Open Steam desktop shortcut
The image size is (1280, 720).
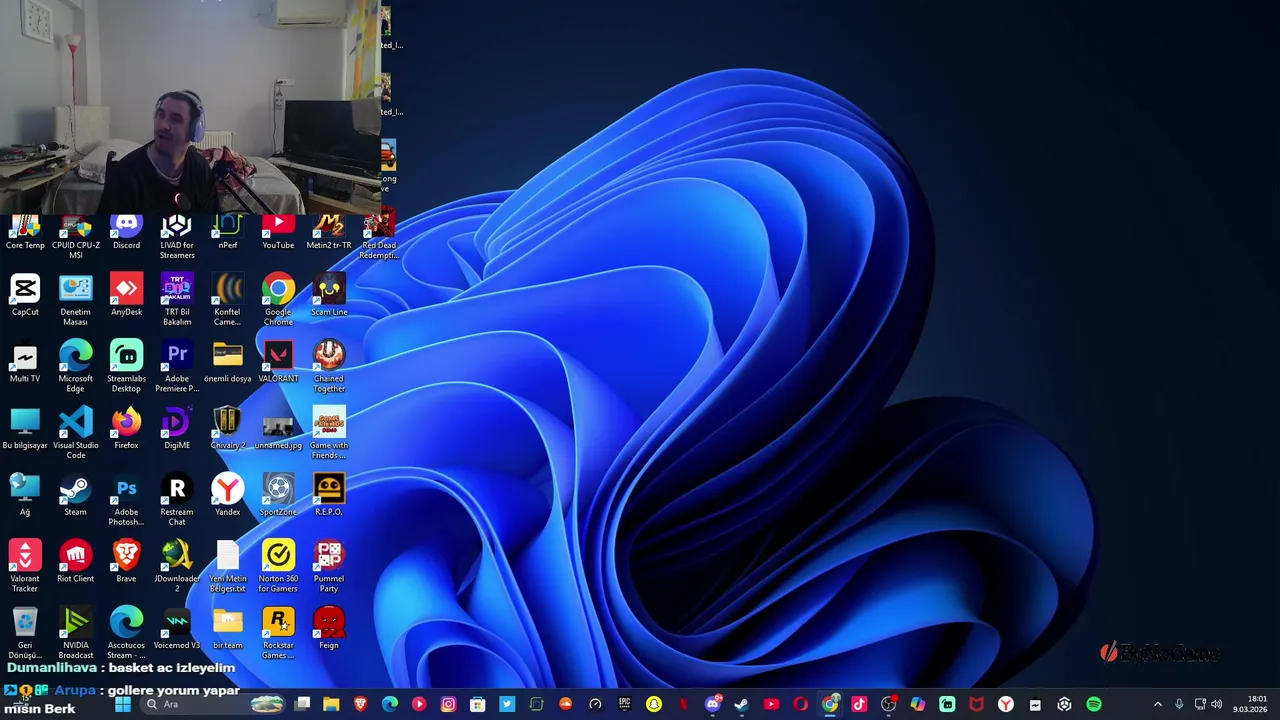tap(75, 496)
